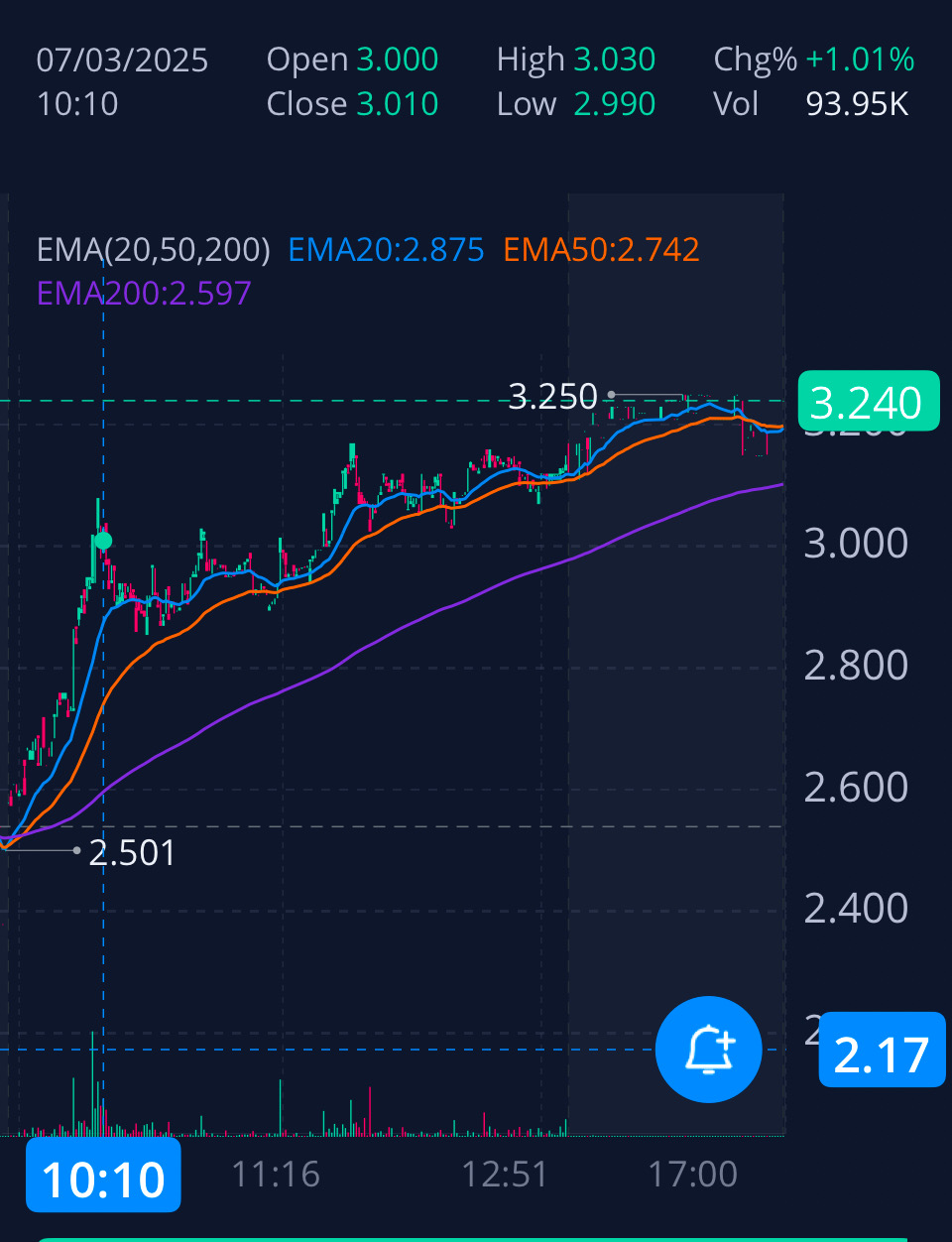Tap the Low 2.990 value
Viewport: 952px width, 1242px height.
tap(576, 103)
